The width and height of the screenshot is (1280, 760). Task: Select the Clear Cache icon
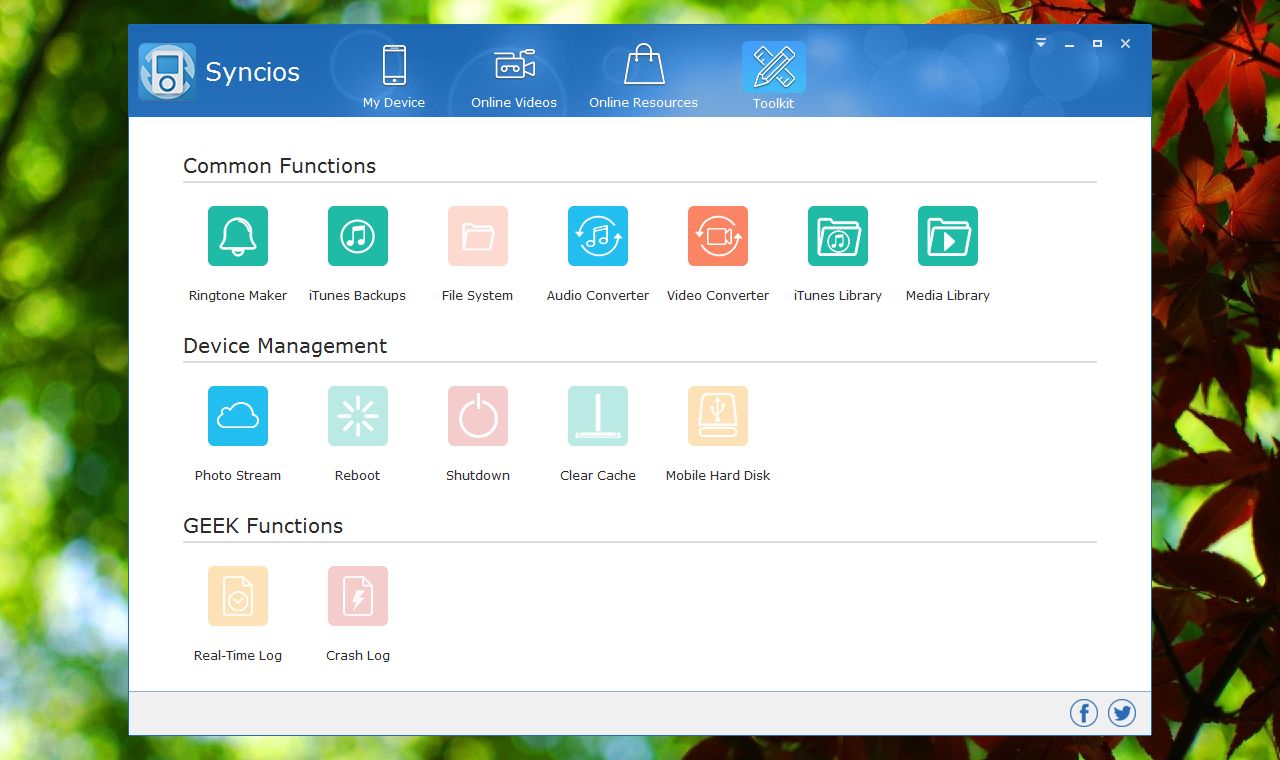point(598,416)
